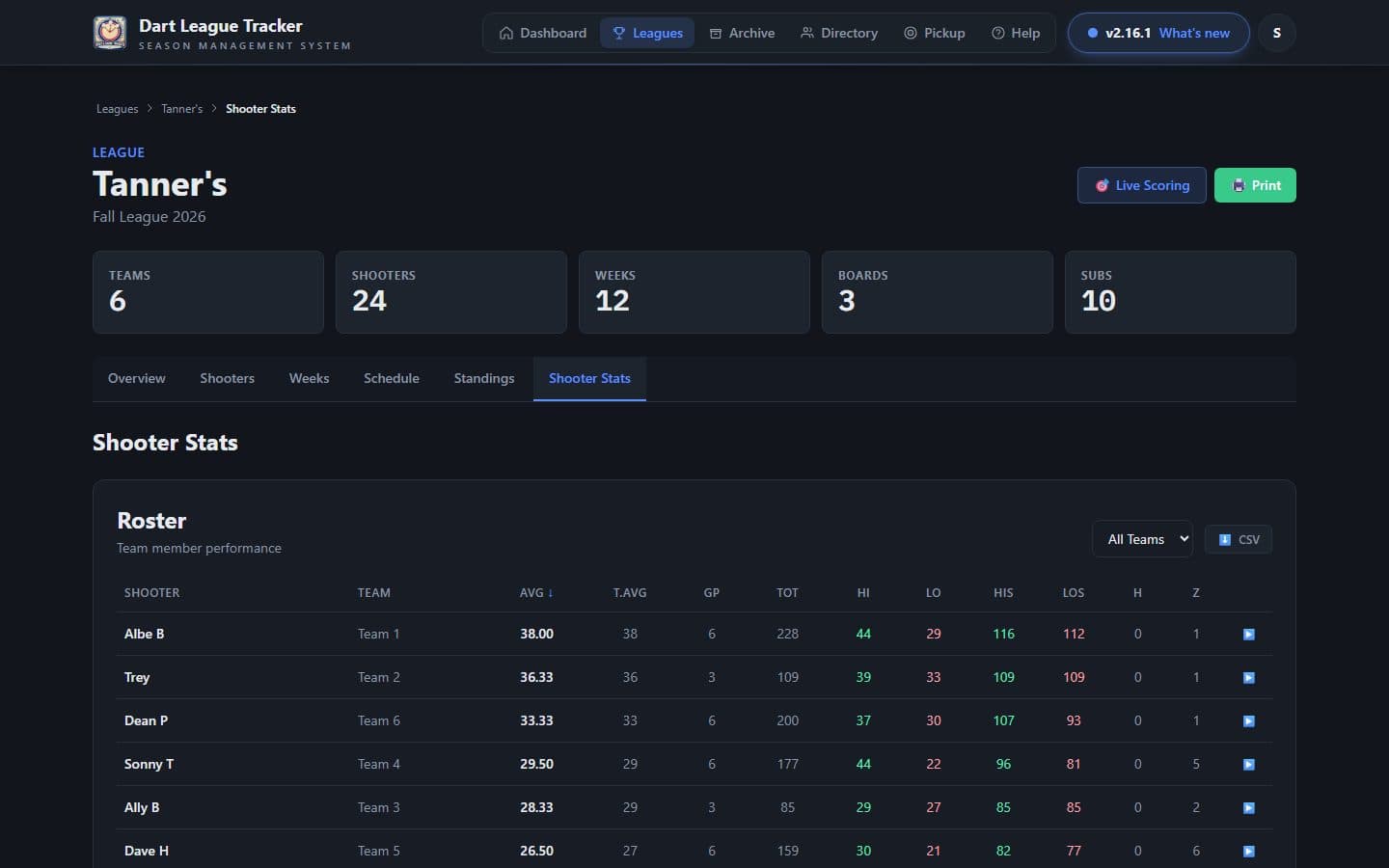Click the Weeks stat card showing 12

point(694,292)
